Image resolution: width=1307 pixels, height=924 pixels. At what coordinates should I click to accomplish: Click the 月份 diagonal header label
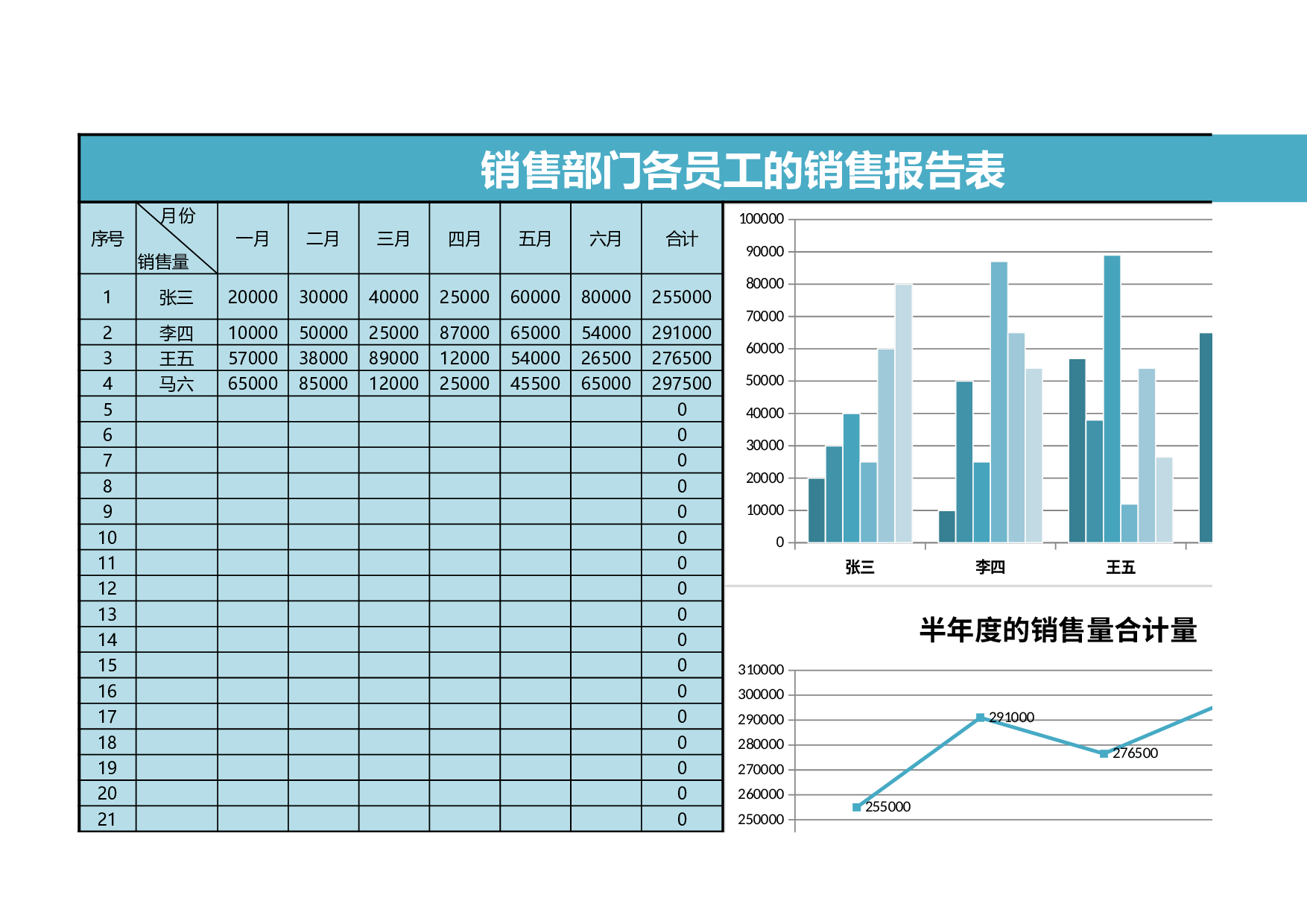tap(178, 216)
